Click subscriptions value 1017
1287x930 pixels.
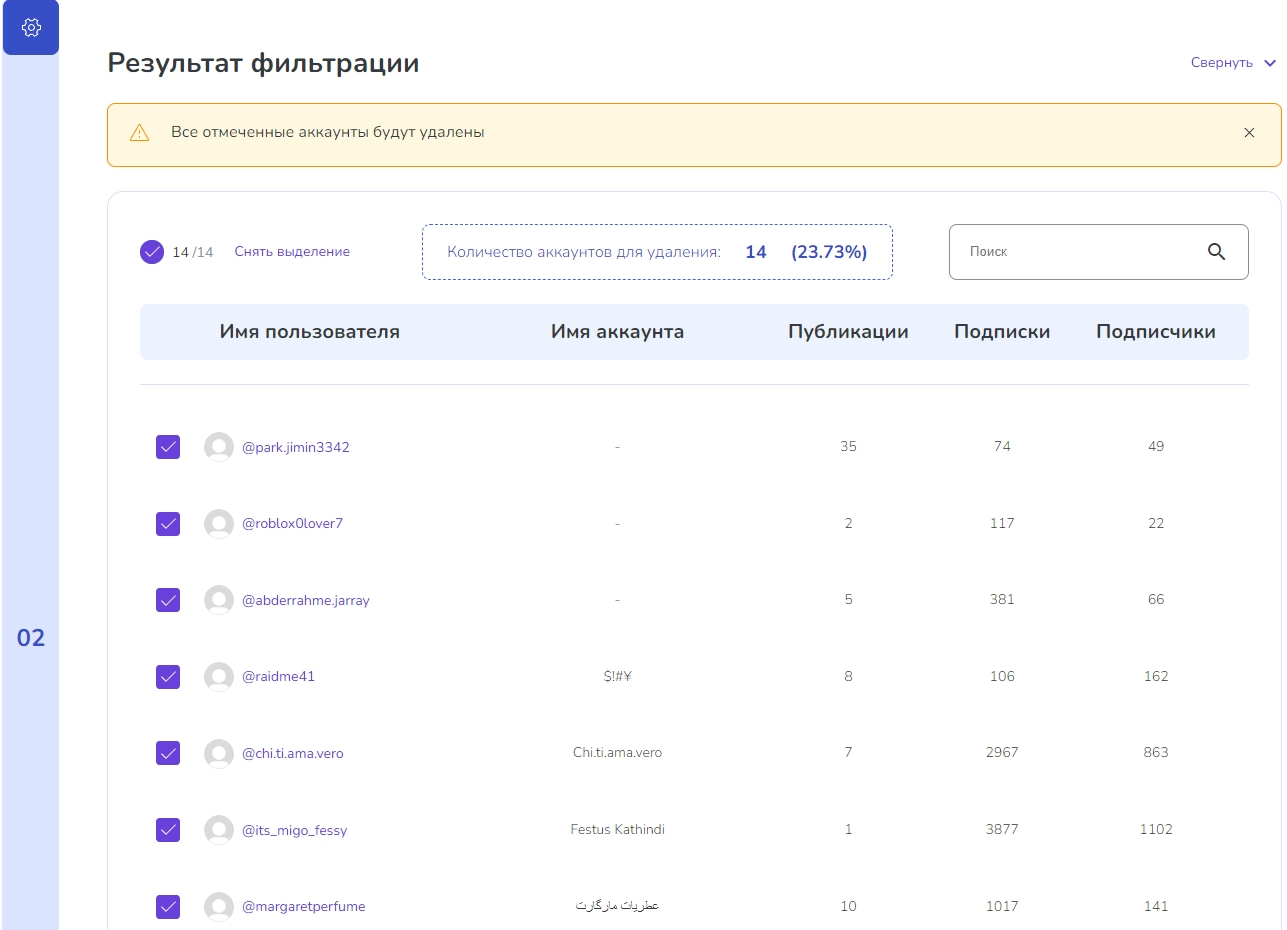[x=1002, y=906]
